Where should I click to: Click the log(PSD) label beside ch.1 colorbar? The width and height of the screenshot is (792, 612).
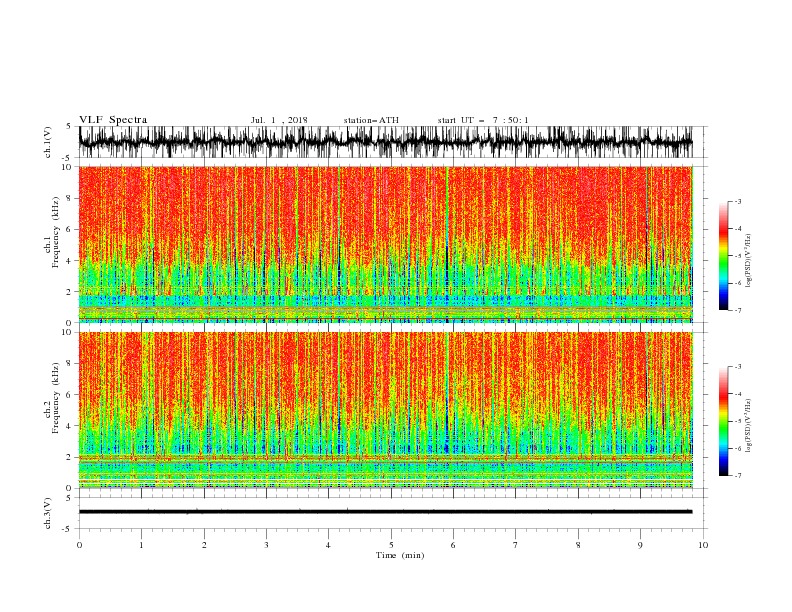coord(749,261)
